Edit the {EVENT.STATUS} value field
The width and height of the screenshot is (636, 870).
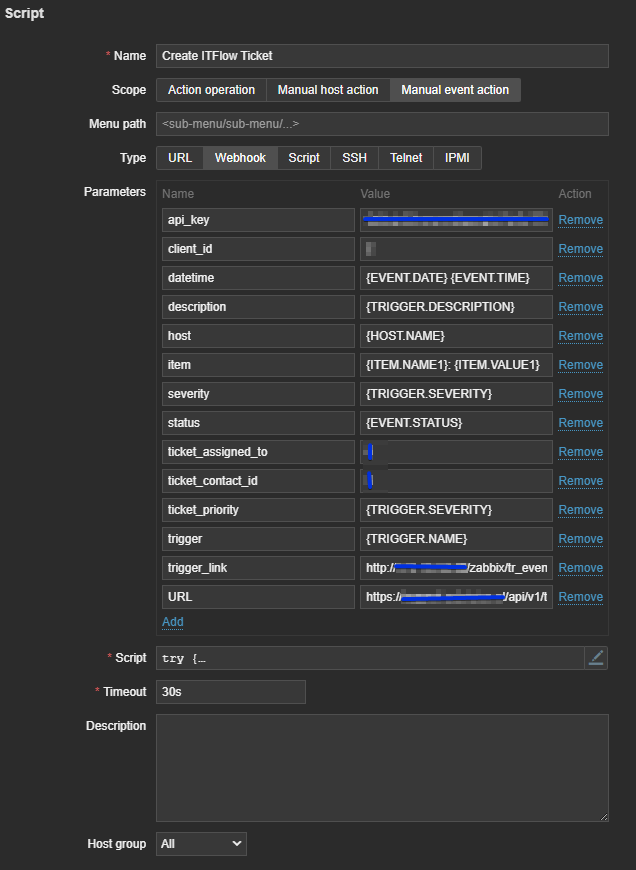coord(456,423)
